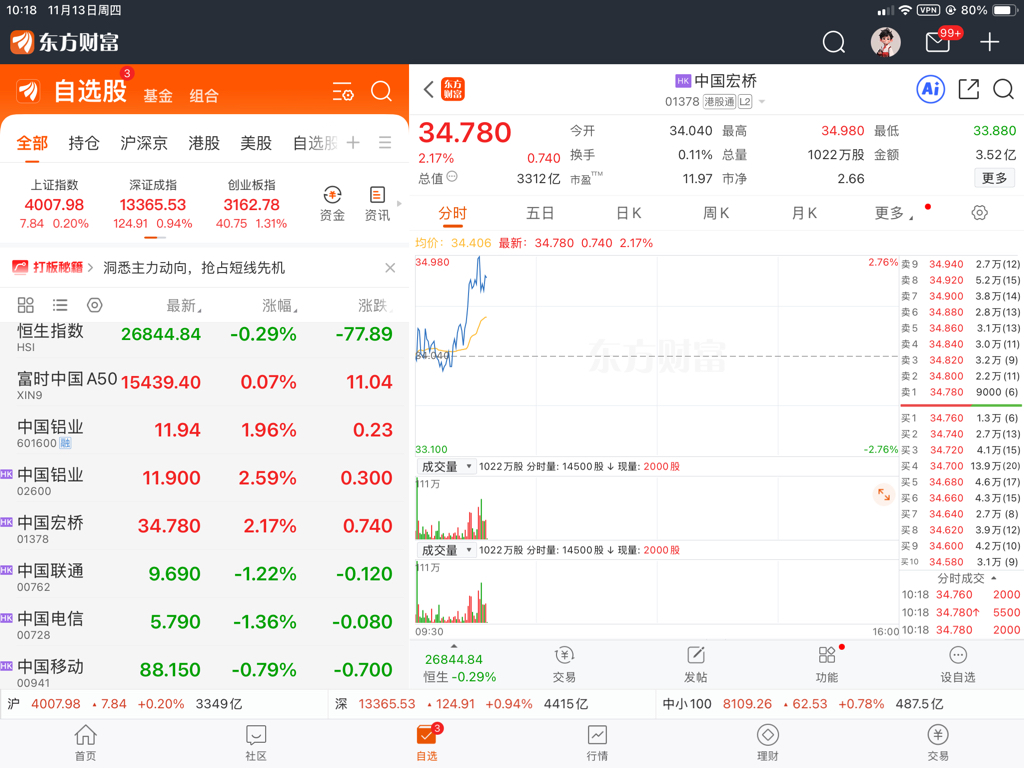
Task: Open 上证指数 index quote
Action: tap(54, 204)
